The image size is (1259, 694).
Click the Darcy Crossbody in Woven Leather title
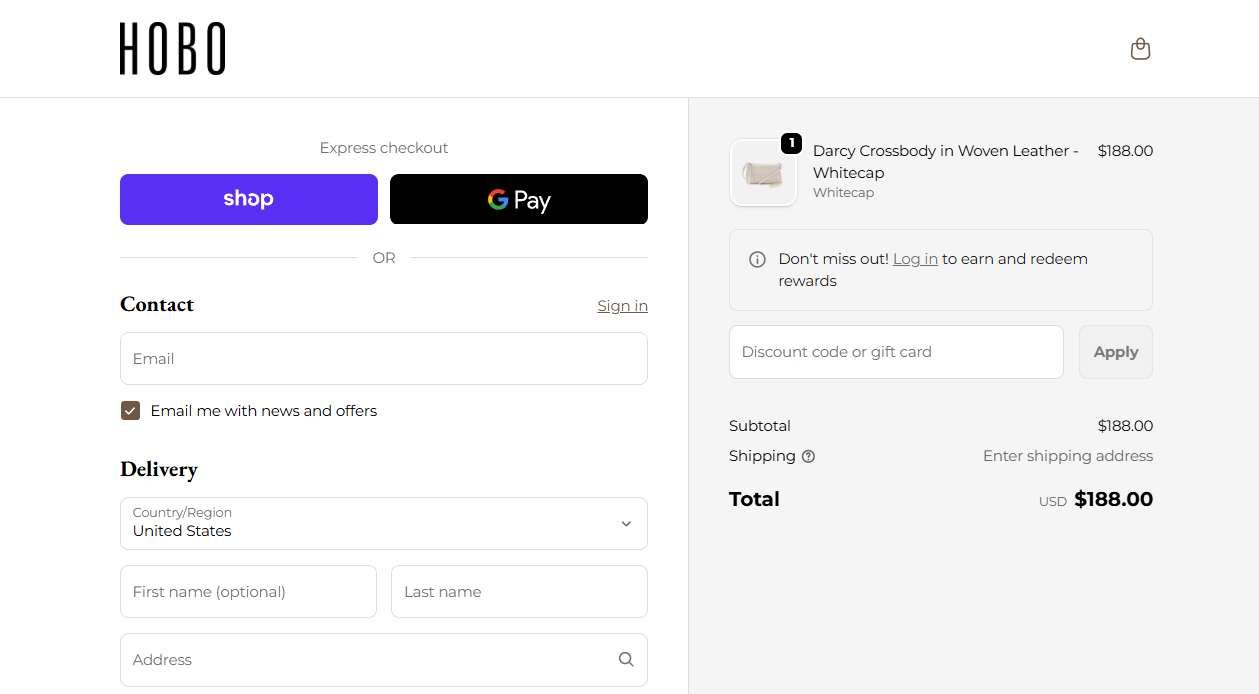[945, 162]
